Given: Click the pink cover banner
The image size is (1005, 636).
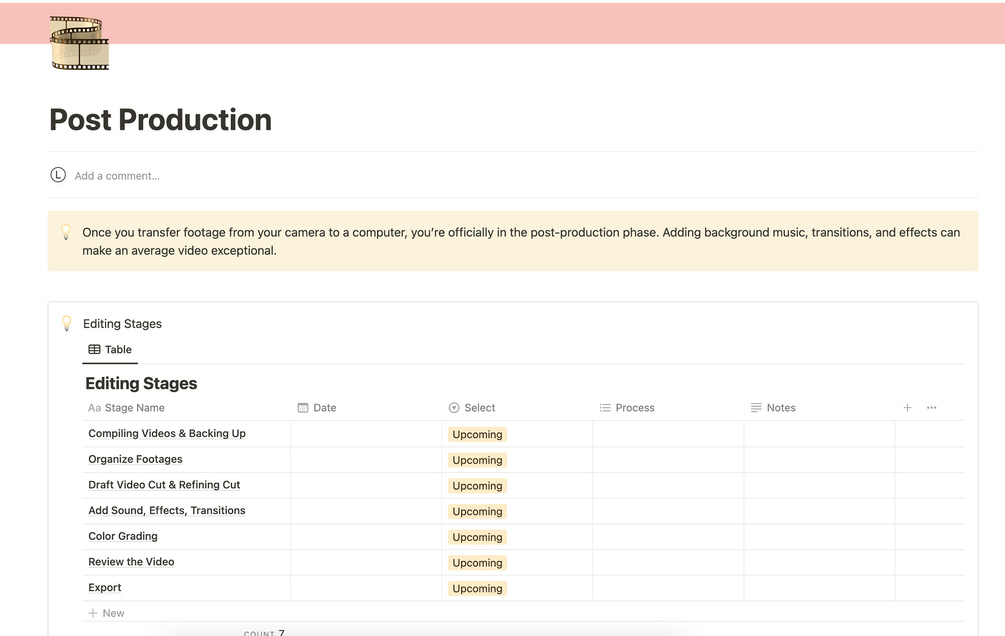Looking at the screenshot, I should point(550,22).
